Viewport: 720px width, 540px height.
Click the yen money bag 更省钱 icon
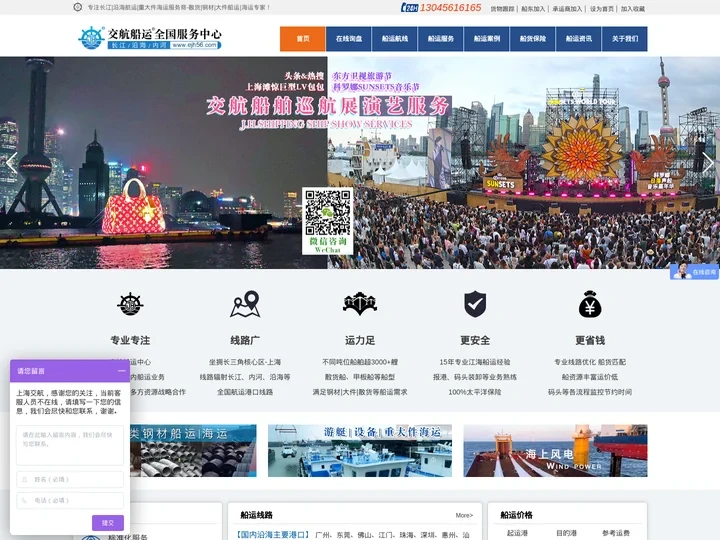[590, 304]
